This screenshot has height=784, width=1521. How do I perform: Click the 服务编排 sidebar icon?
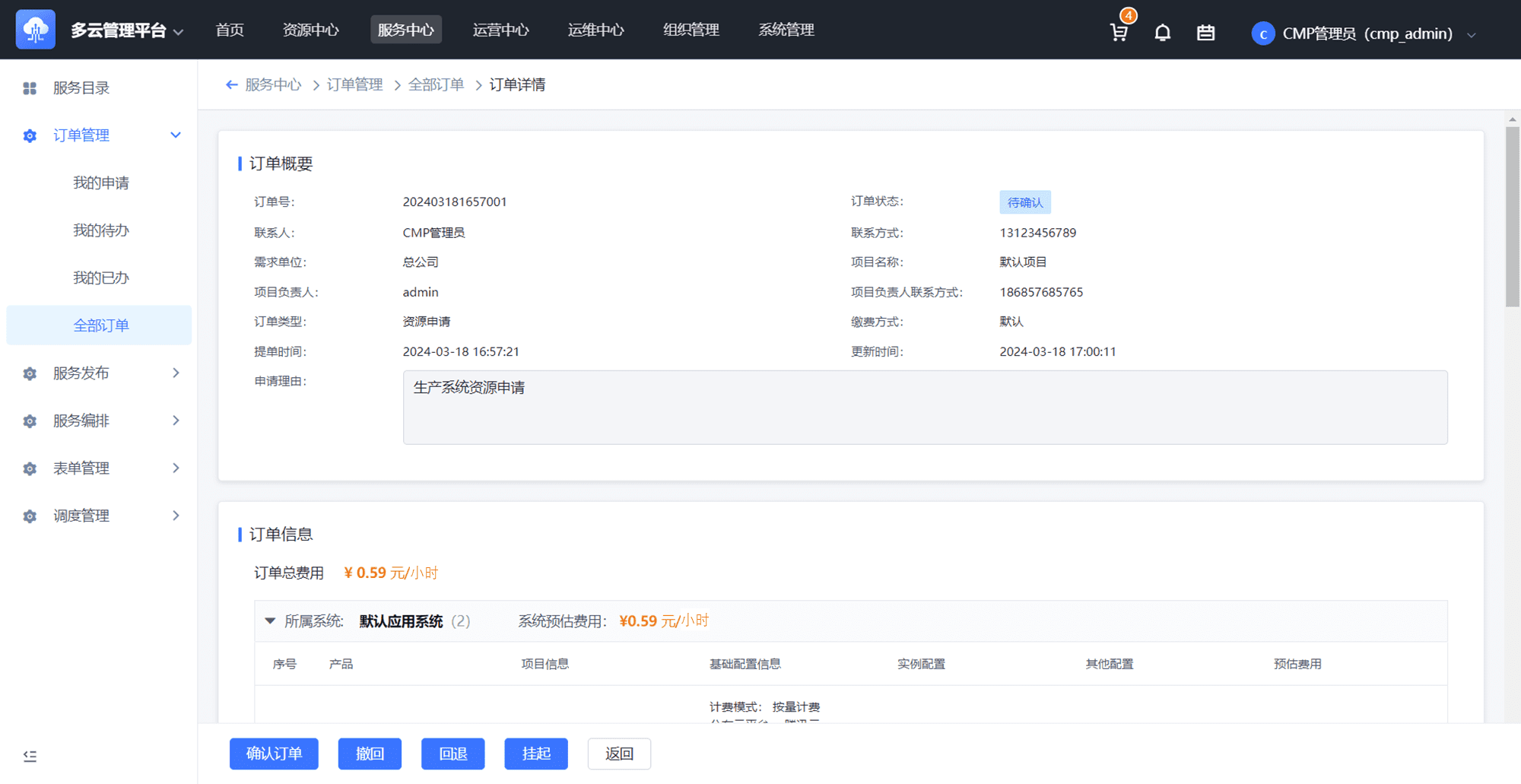(30, 421)
